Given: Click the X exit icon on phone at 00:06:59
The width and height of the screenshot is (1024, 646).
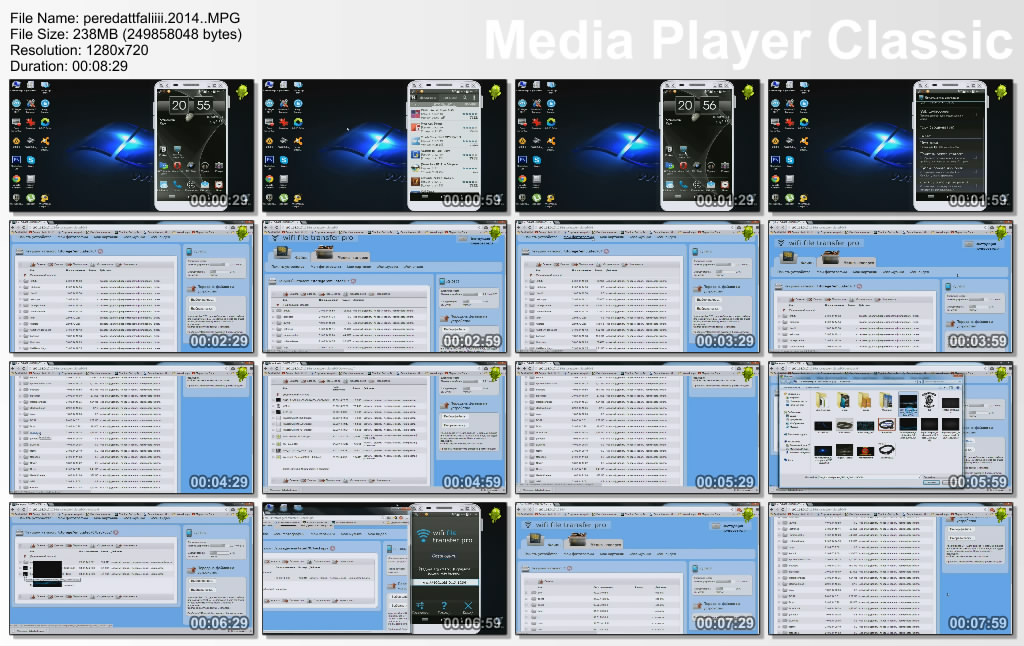Looking at the screenshot, I should click(x=469, y=607).
